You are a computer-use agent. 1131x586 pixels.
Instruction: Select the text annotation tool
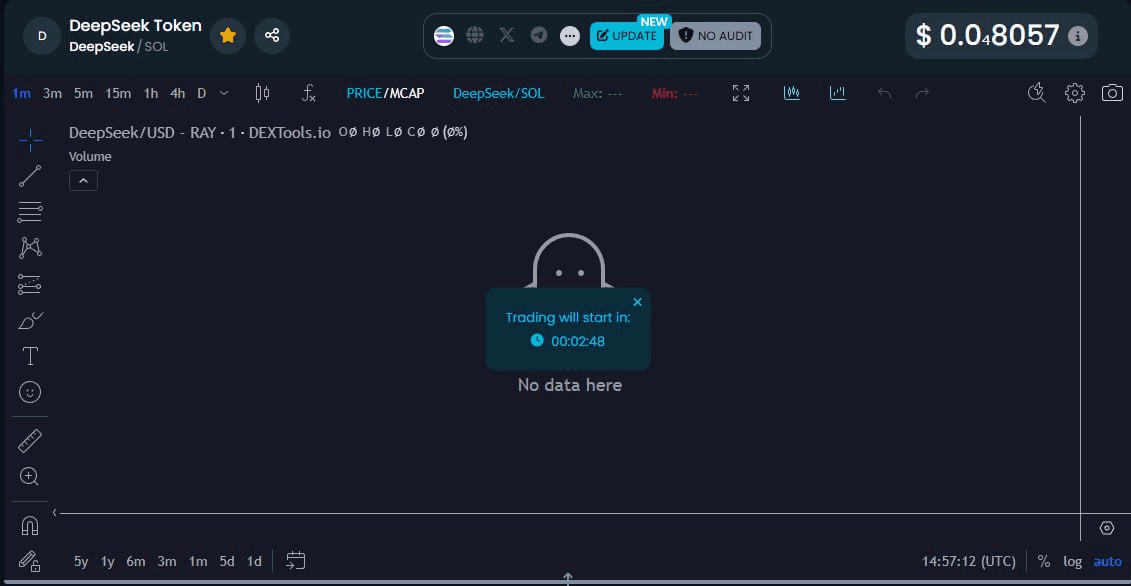point(30,357)
